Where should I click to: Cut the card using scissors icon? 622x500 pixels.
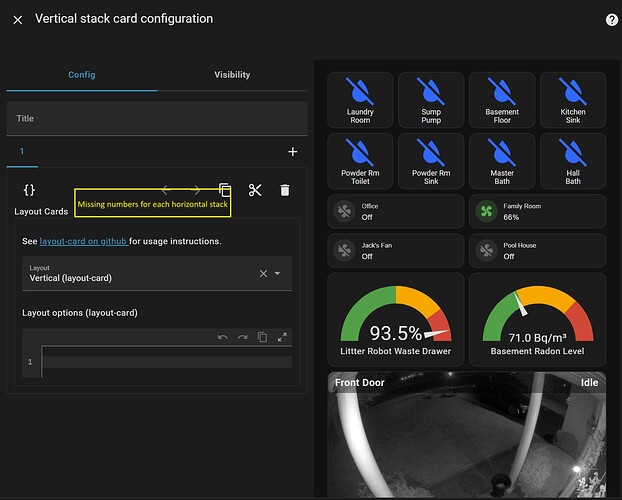point(255,190)
